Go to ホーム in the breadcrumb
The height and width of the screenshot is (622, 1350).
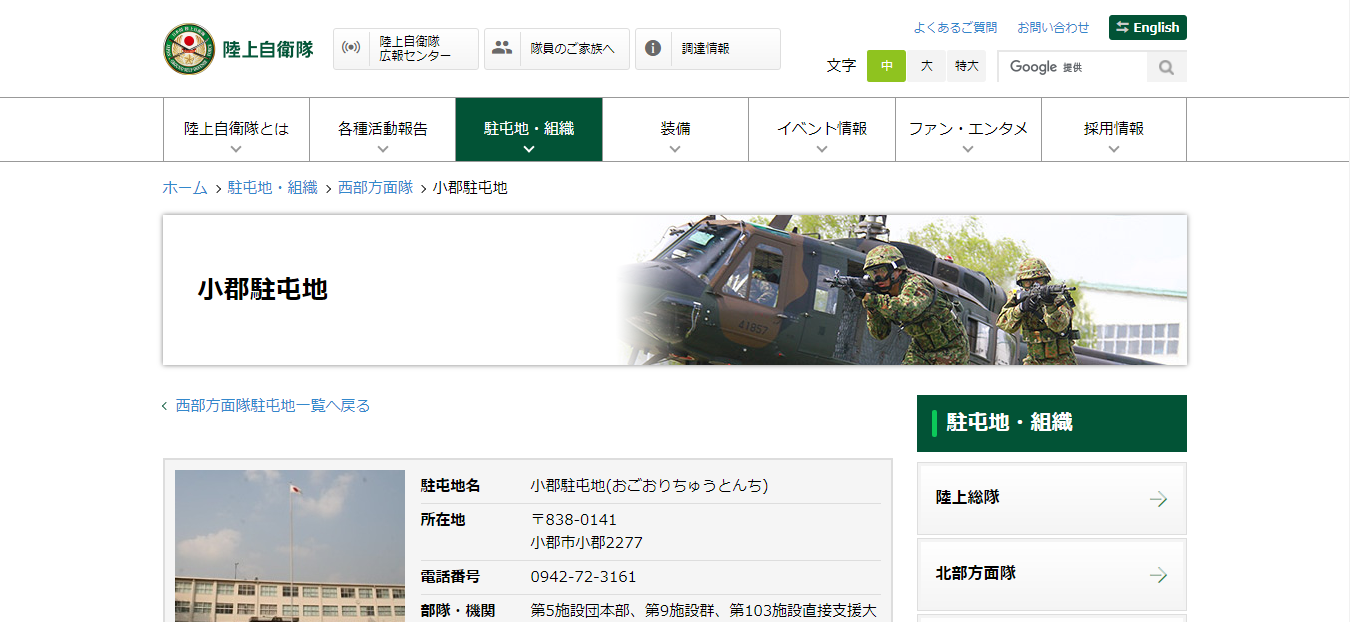(x=185, y=187)
